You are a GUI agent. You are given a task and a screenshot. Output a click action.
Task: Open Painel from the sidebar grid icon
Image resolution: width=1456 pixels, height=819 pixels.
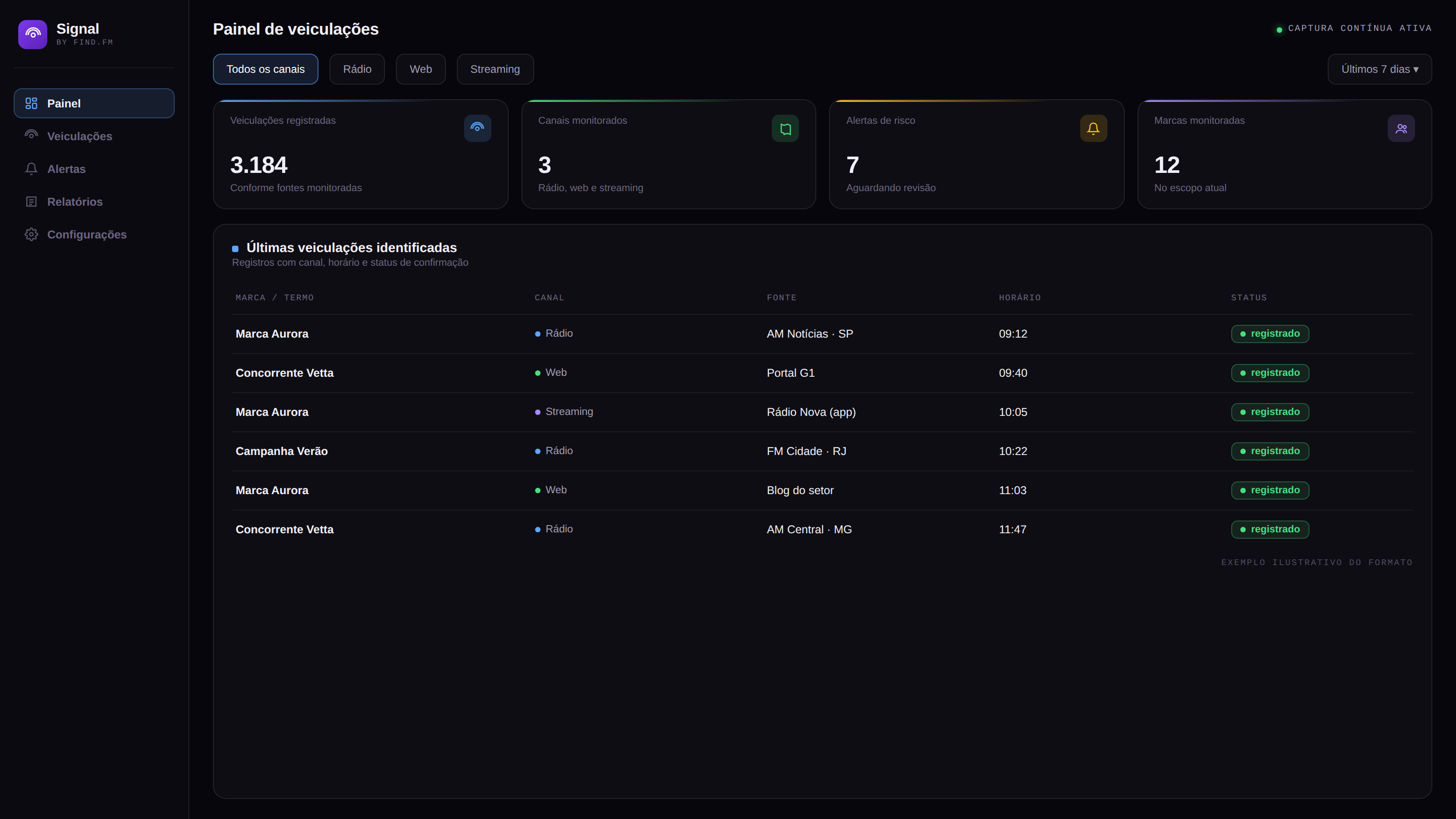tap(32, 103)
